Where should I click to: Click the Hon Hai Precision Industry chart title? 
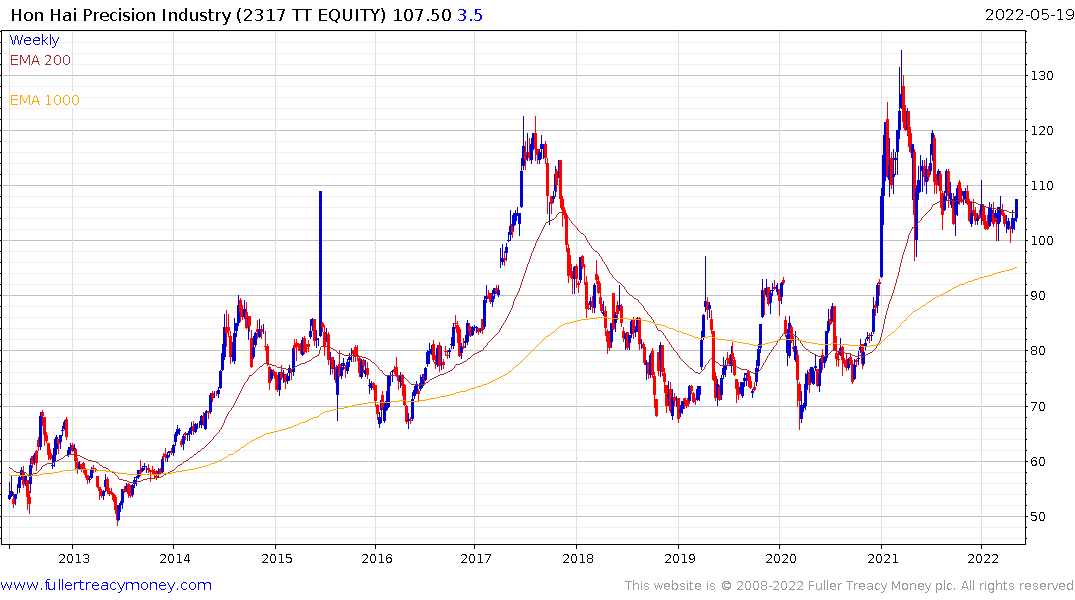198,15
